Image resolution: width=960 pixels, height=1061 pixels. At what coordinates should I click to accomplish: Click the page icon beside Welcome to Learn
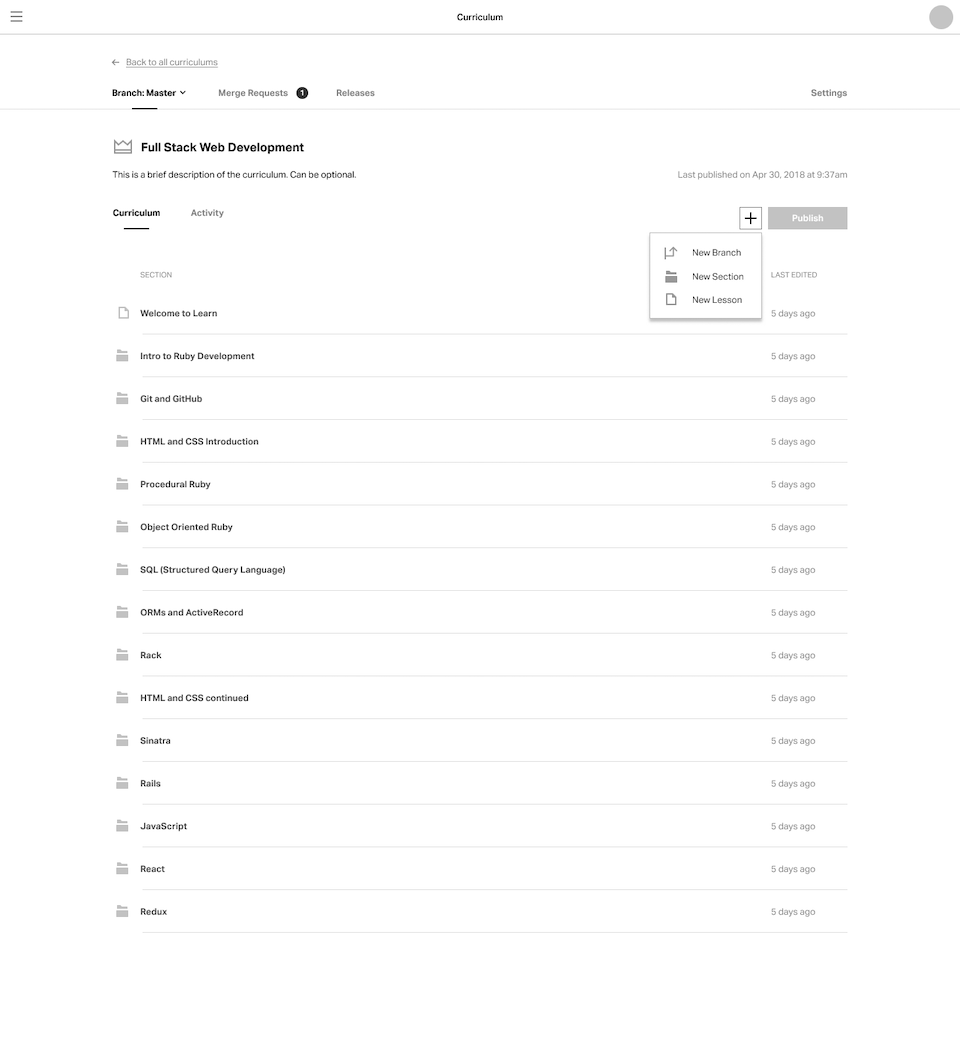click(123, 313)
